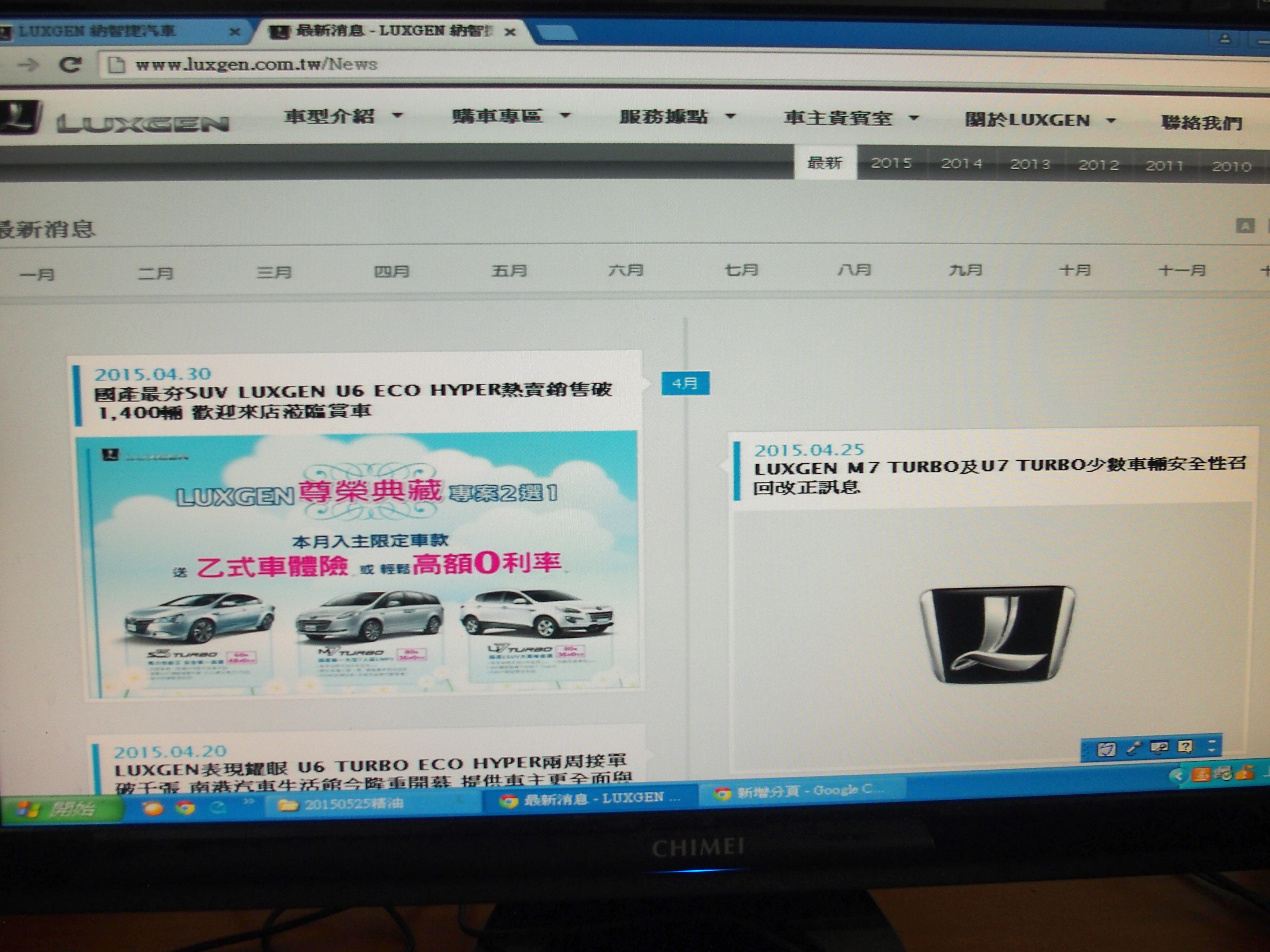Screen dimensions: 1270x952
Task: Close the 最新消息 - LUXGEN tab
Action: click(509, 32)
